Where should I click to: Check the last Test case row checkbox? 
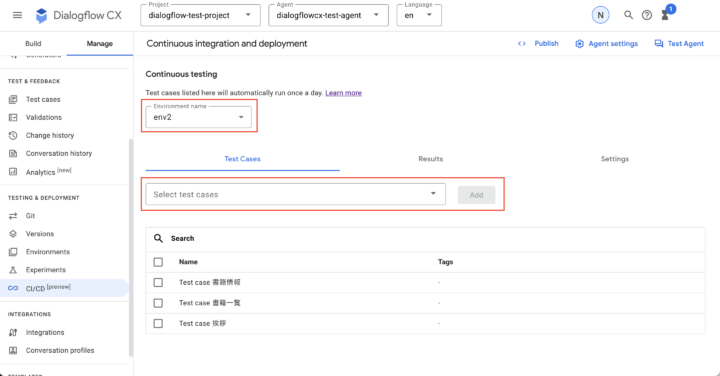click(158, 324)
